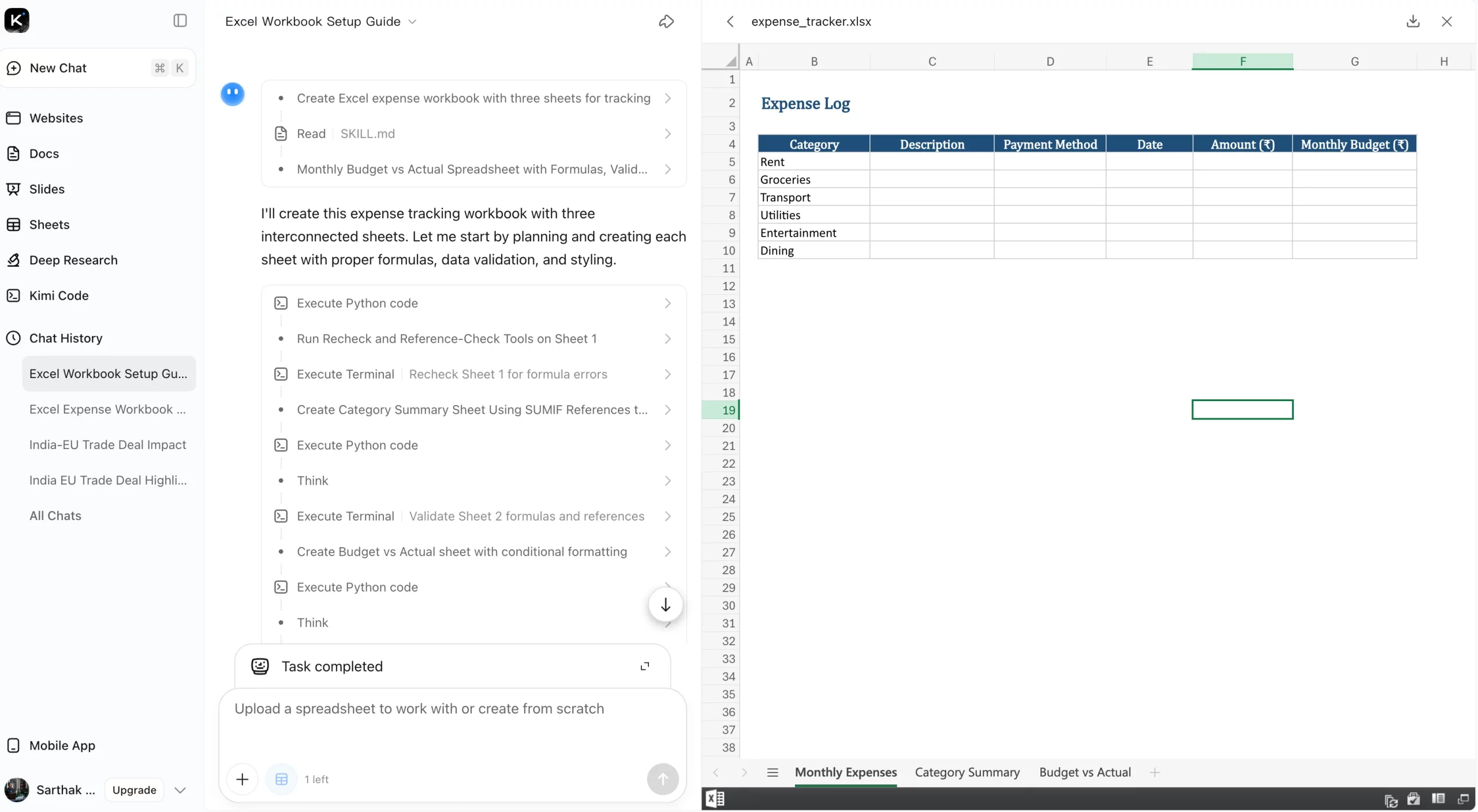Screen dimensions: 1478x812
Task: Open the sheet list hamburger menu
Action: coord(772,773)
